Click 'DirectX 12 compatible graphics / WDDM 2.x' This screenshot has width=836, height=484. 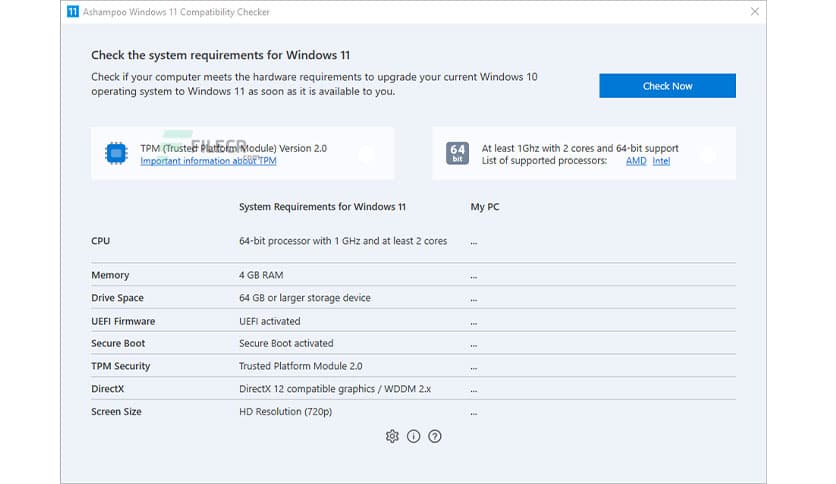coord(335,389)
